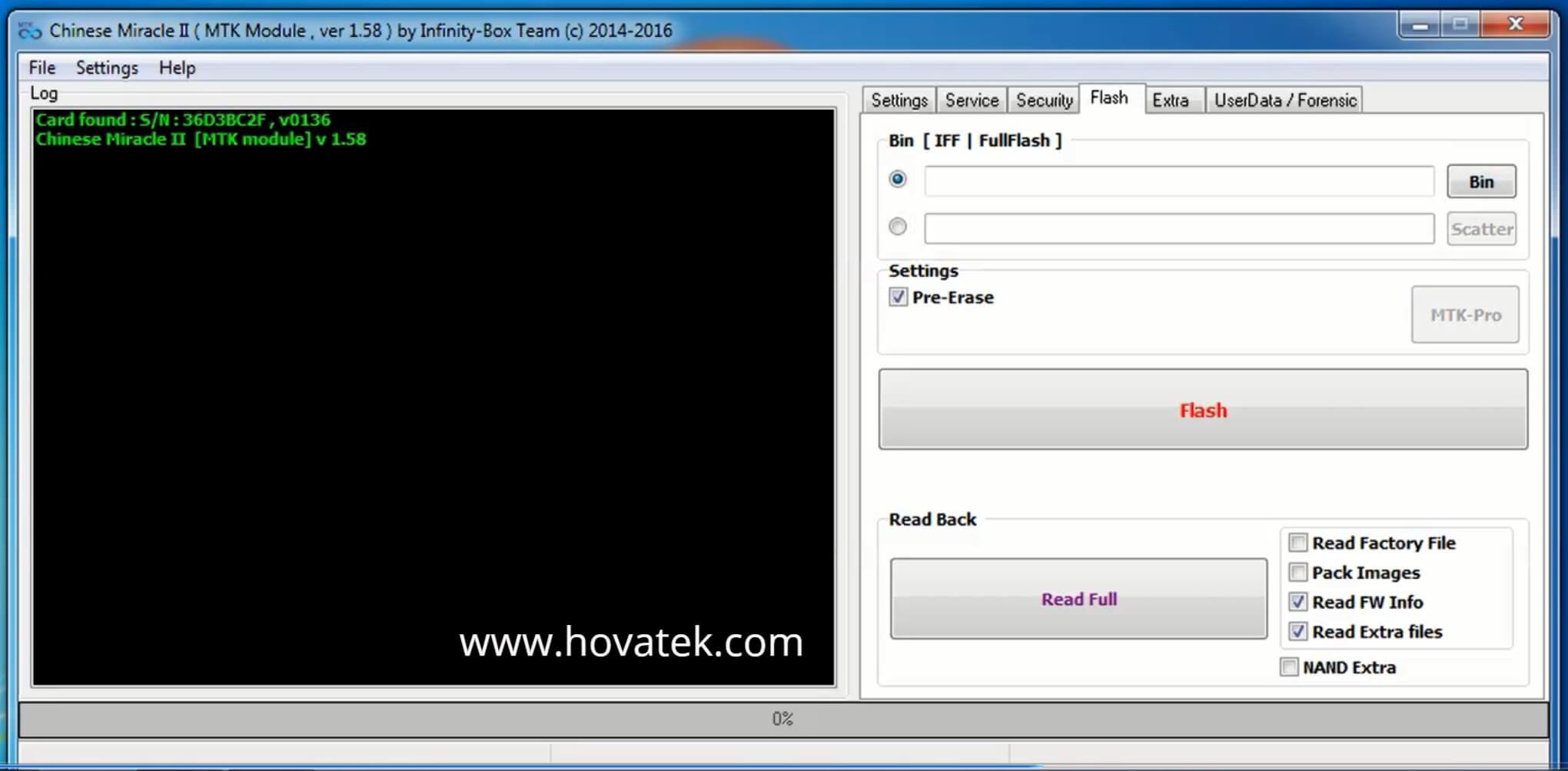This screenshot has width=1568, height=771.
Task: Click the Scatter browse button
Action: (x=1481, y=229)
